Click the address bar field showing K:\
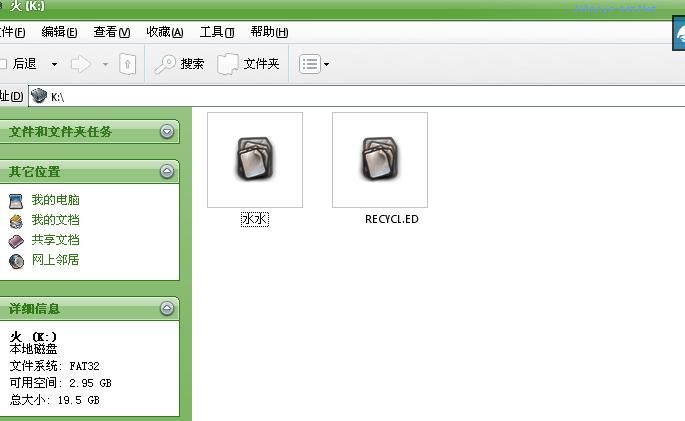 point(357,96)
